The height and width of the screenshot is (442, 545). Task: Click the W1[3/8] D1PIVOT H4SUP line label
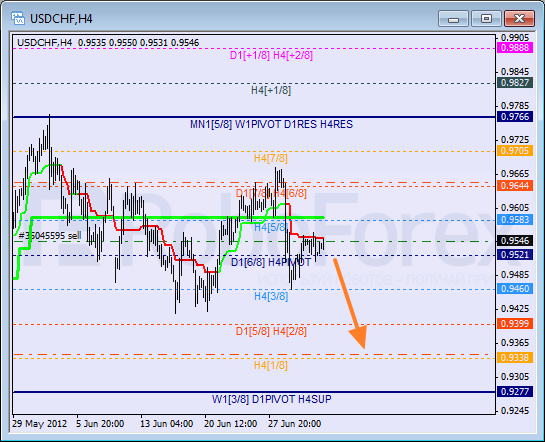[x=271, y=399]
